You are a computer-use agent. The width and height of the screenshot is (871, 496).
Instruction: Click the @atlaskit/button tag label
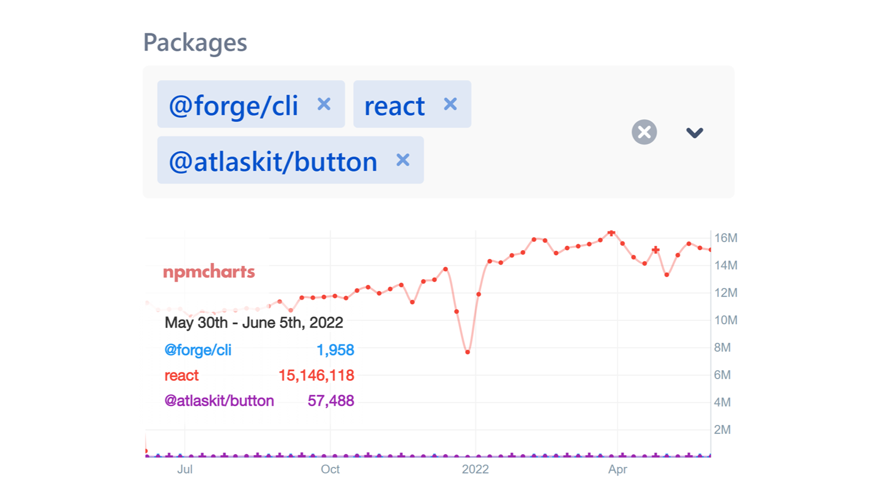coord(272,161)
